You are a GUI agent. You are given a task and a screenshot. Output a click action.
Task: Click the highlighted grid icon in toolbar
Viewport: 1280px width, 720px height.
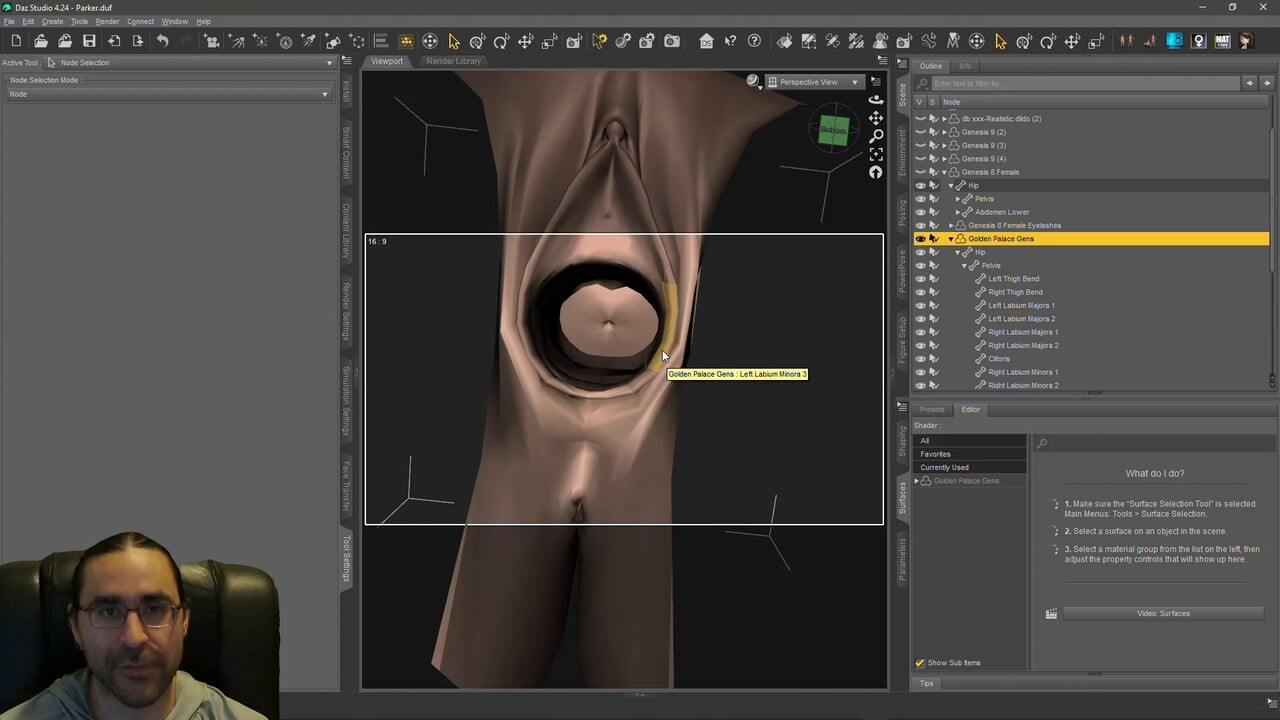(406, 41)
